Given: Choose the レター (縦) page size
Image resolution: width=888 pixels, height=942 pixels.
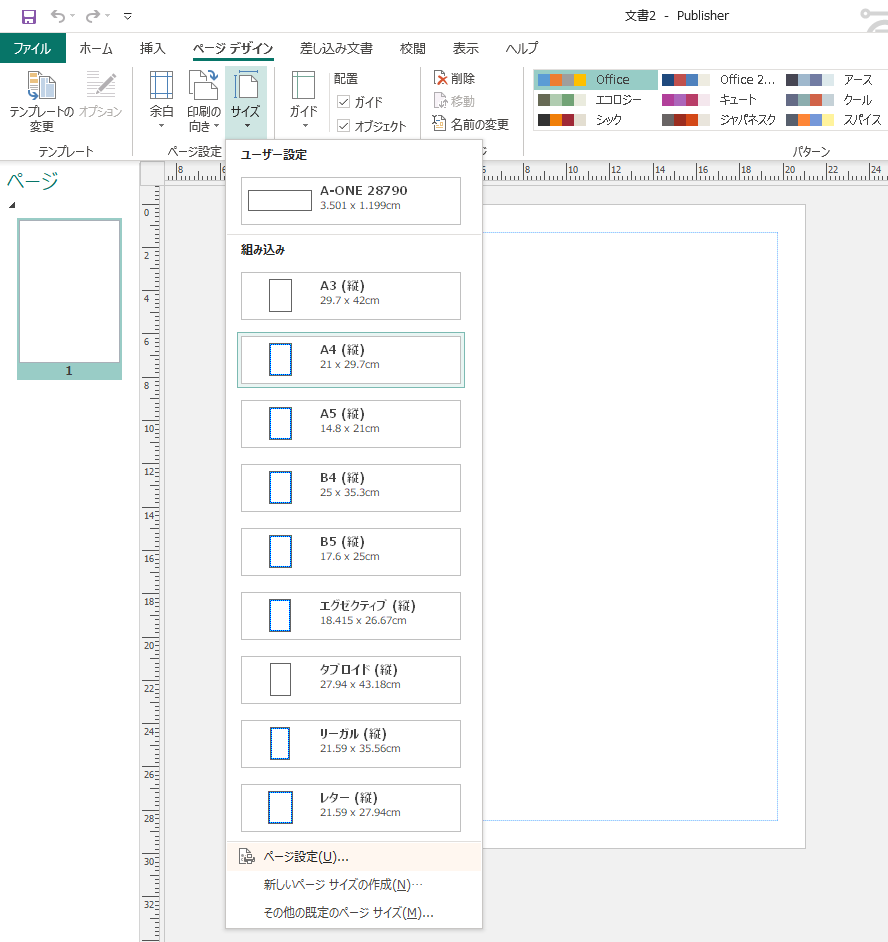Looking at the screenshot, I should click(x=351, y=807).
